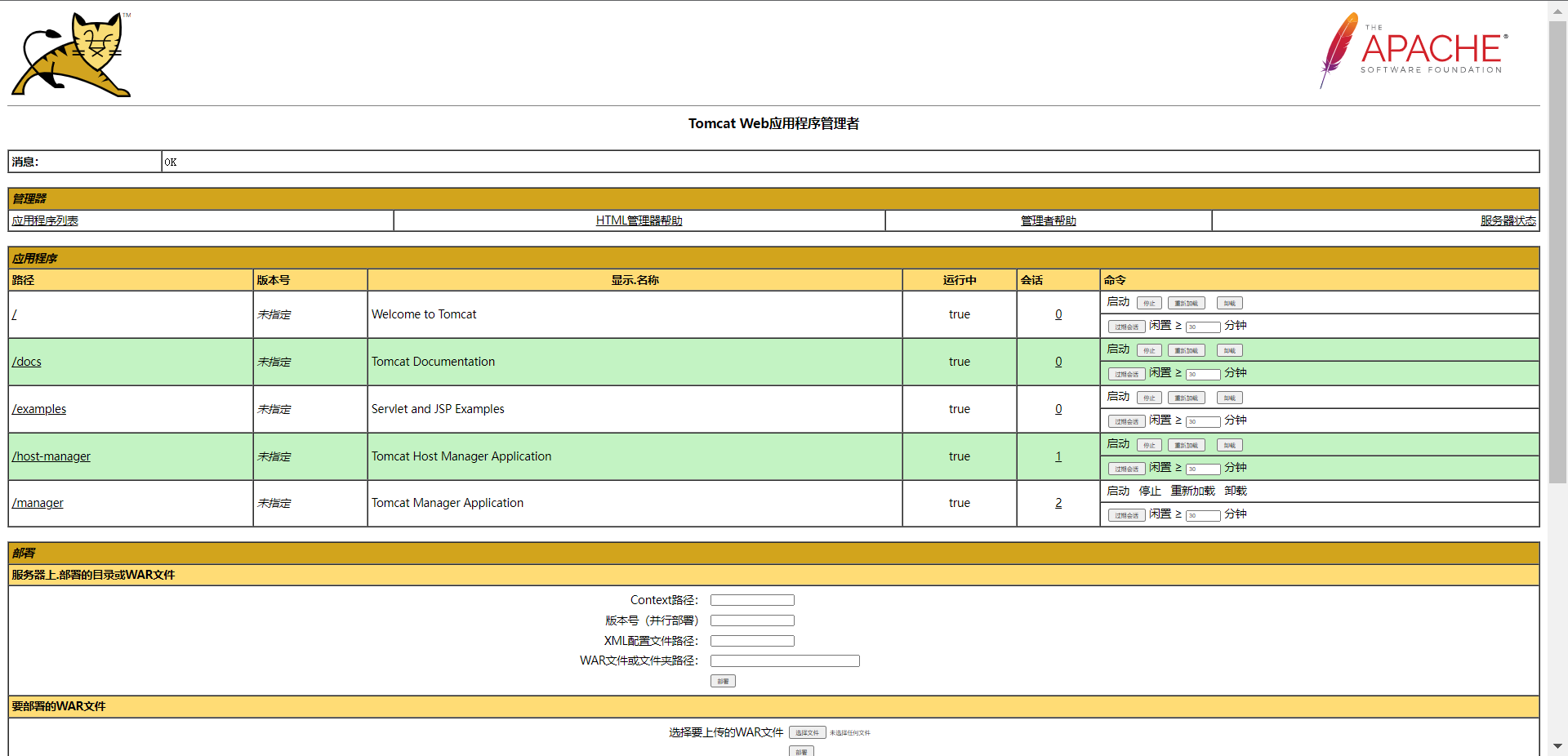This screenshot has width=1568, height=756.
Task: View sessions count 1 for /host-manager
Action: 1058,456
